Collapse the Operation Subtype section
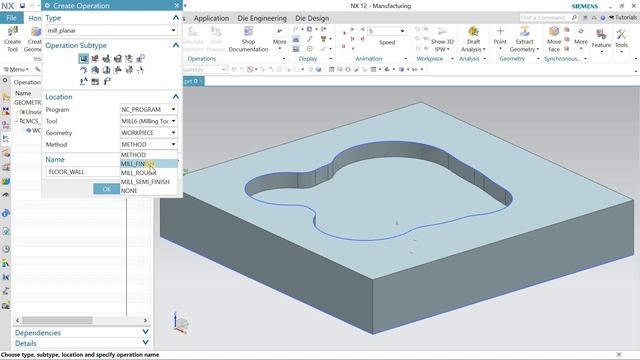This screenshot has width=640, height=360. click(176, 45)
